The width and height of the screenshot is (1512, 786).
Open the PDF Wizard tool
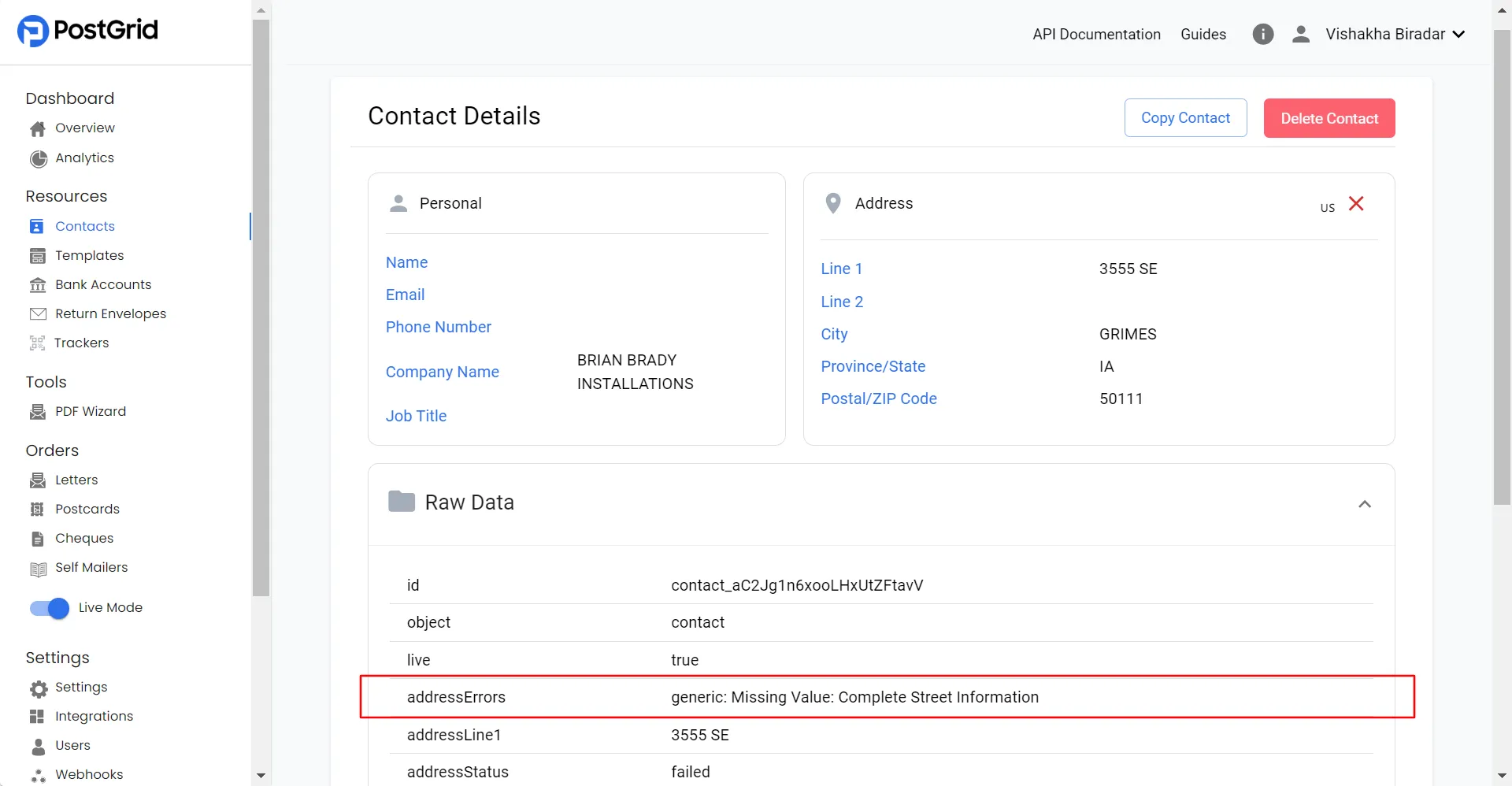tap(37, 411)
